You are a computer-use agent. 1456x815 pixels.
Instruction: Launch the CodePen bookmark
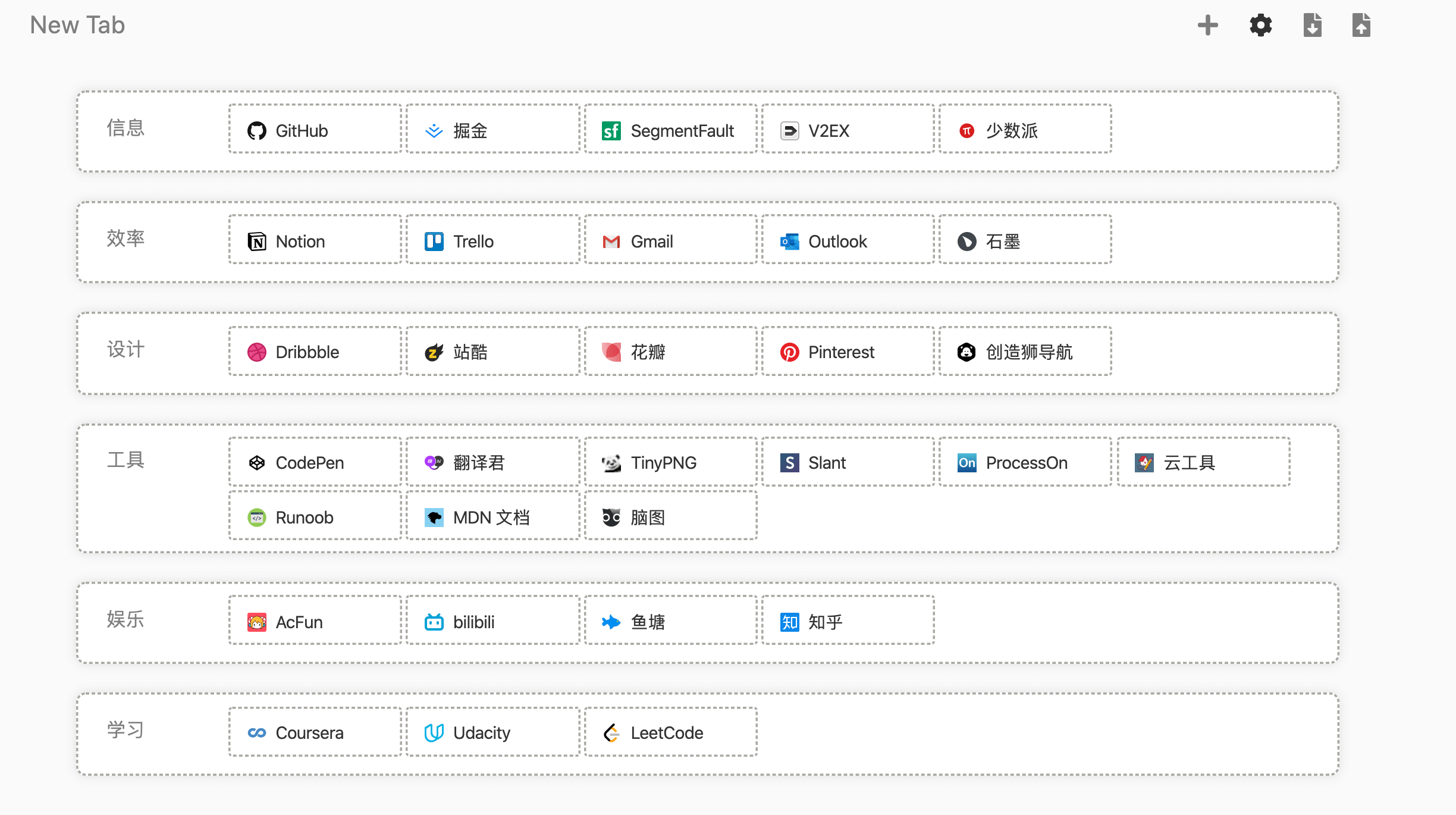coord(315,463)
